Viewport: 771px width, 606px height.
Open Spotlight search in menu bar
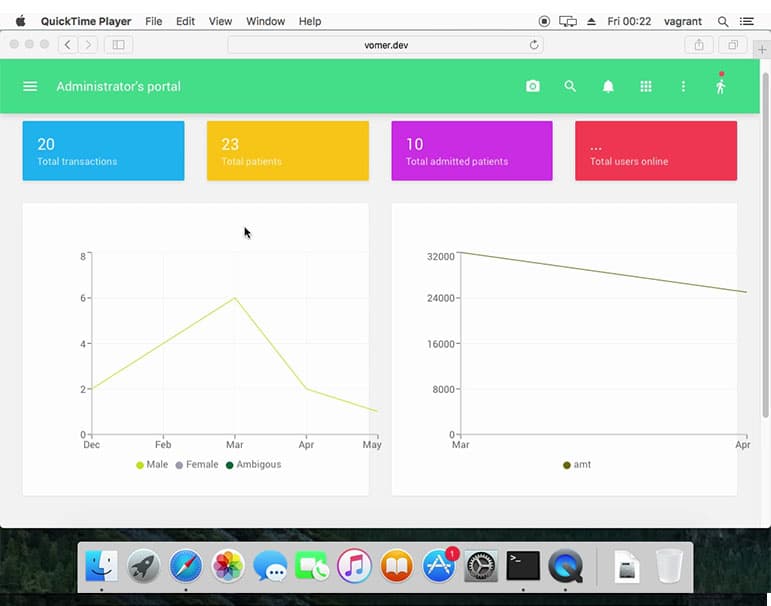click(723, 21)
